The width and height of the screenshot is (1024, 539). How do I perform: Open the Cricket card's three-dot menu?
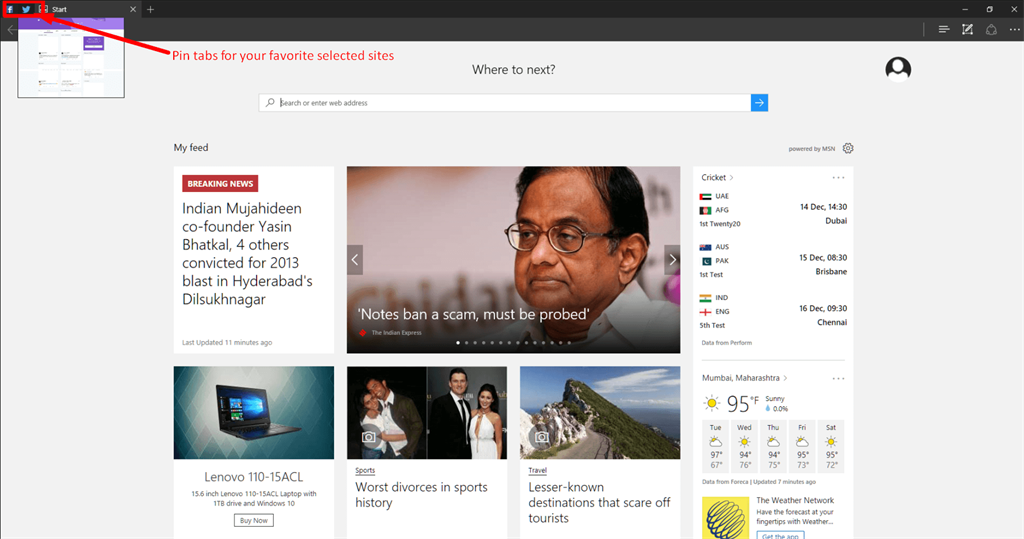tap(838, 178)
